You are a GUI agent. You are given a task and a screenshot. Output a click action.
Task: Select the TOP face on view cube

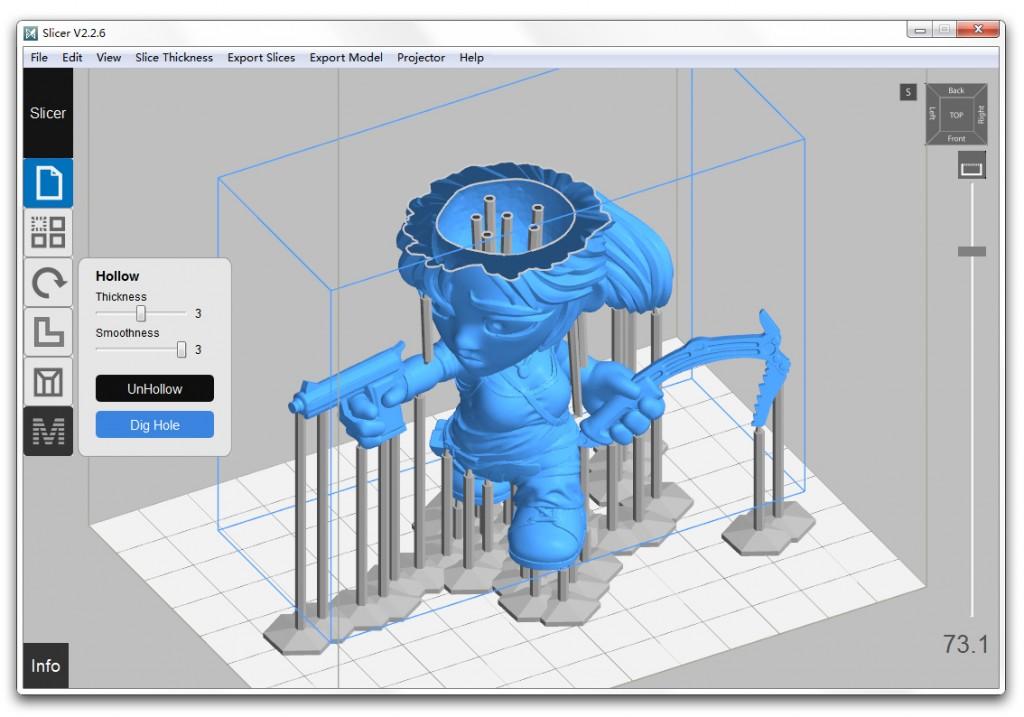956,115
